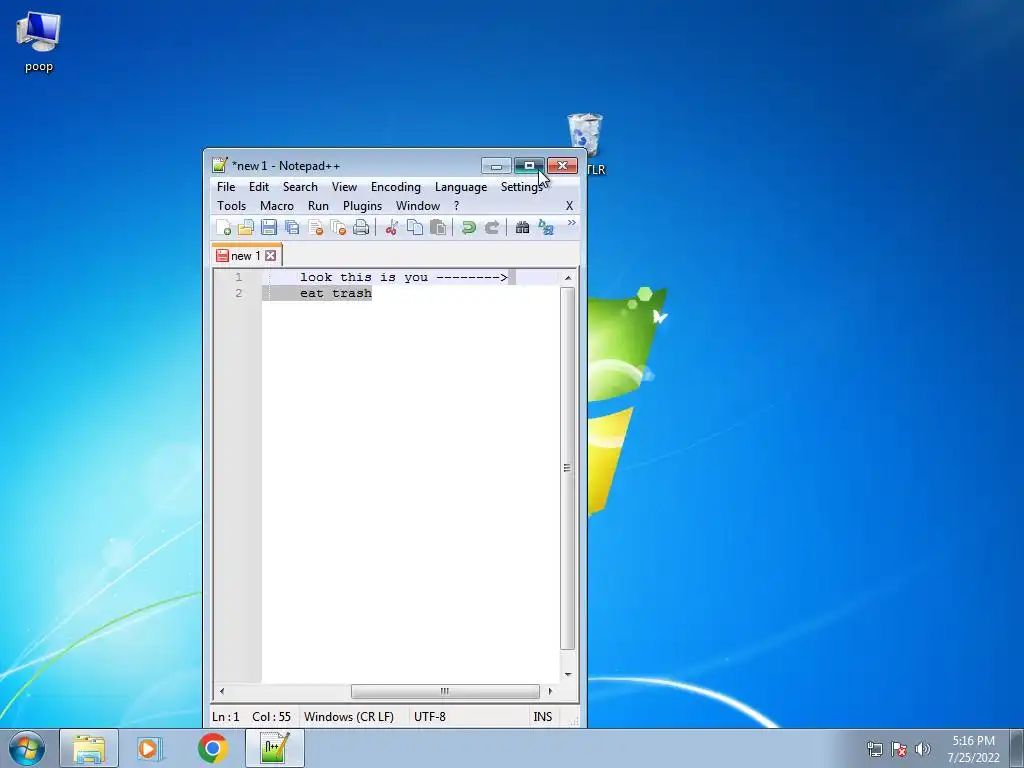This screenshot has width=1024, height=768.
Task: Open the Edit menu
Action: (259, 187)
